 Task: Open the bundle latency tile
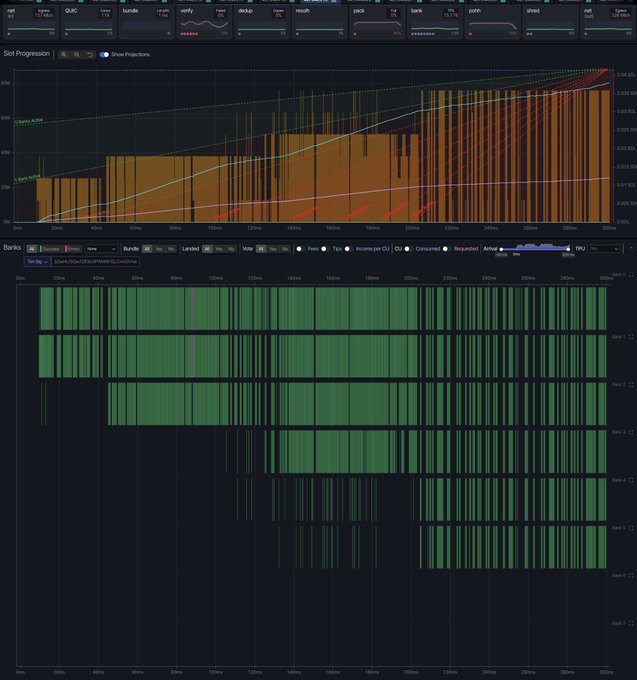(x=146, y=23)
